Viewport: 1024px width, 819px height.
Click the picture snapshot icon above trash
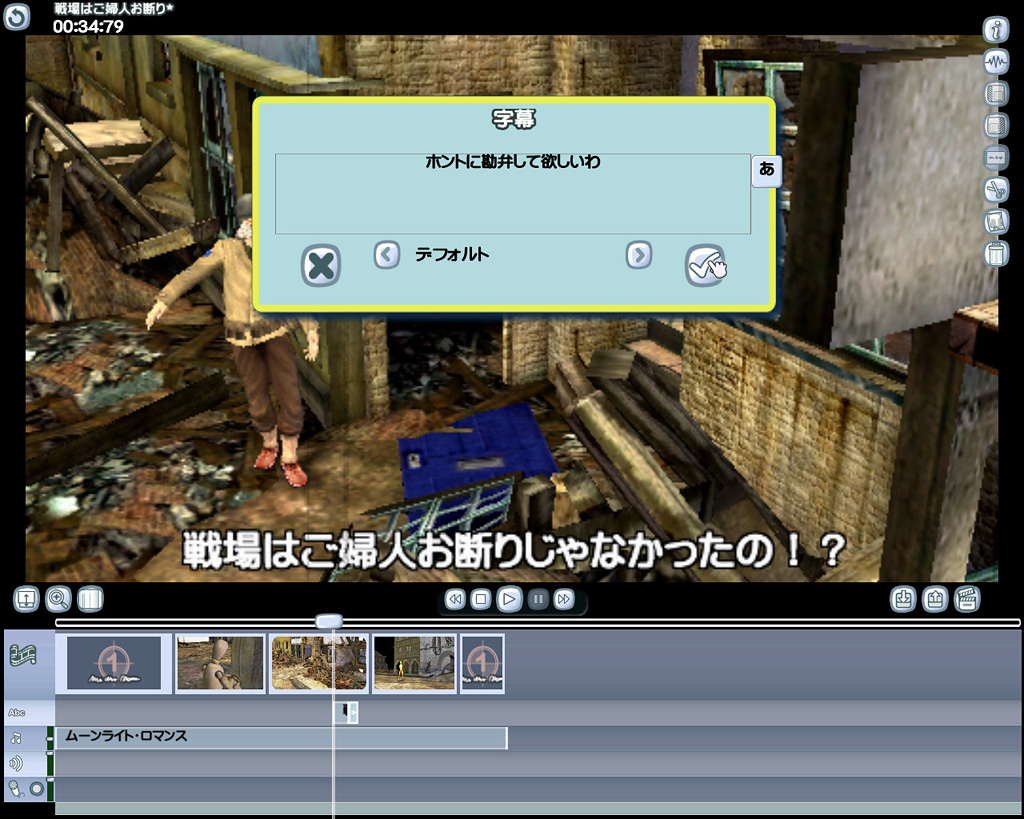tap(997, 221)
